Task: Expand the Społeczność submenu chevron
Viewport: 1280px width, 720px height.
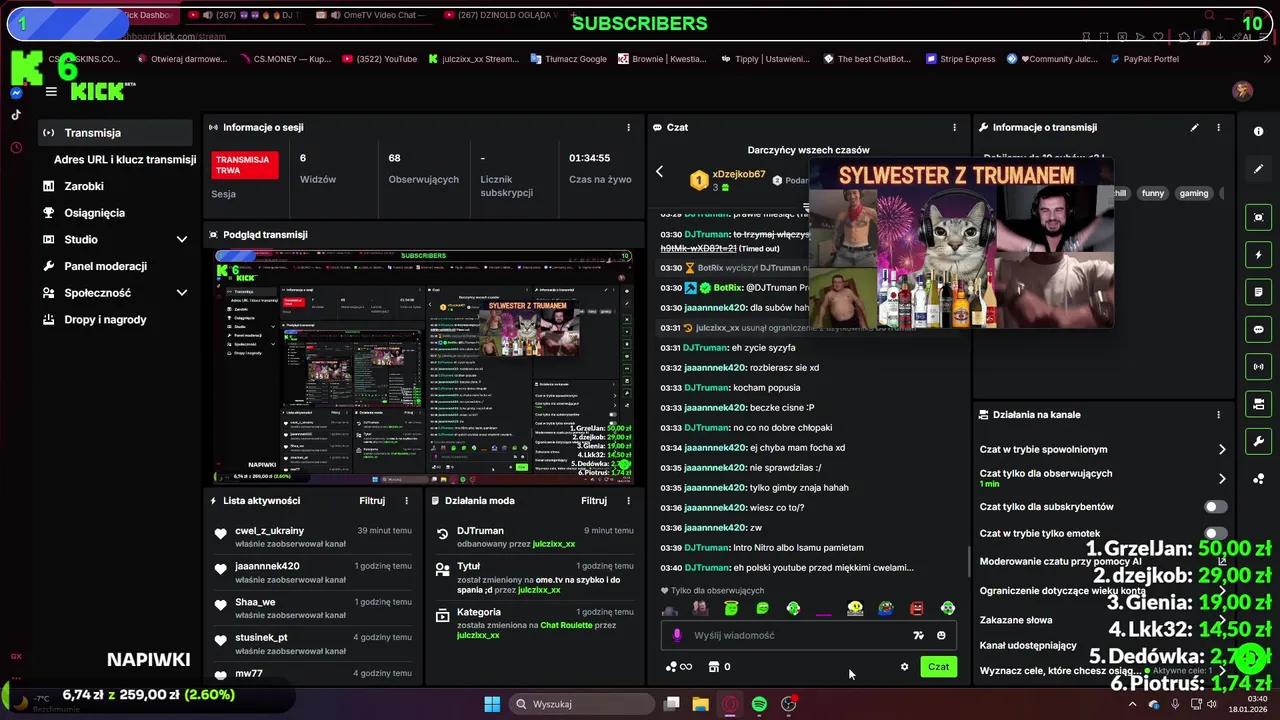Action: pos(182,293)
